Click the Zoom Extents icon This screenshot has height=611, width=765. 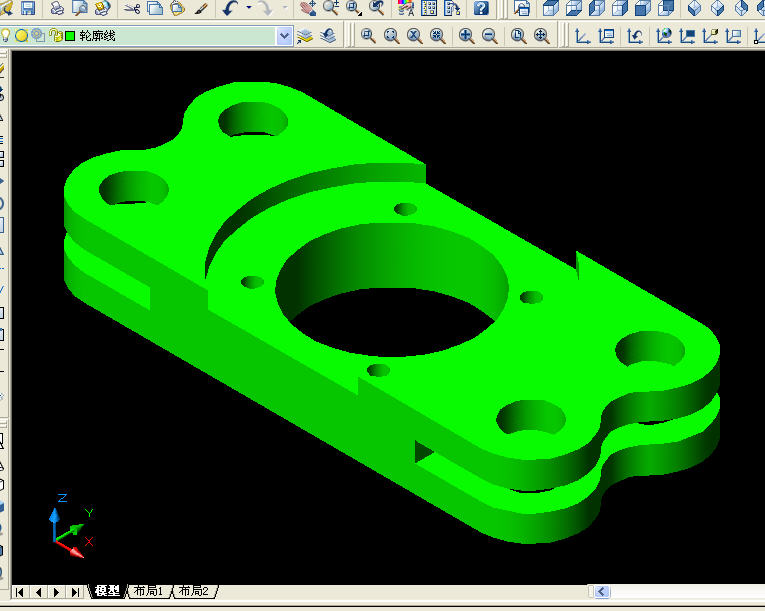point(542,36)
